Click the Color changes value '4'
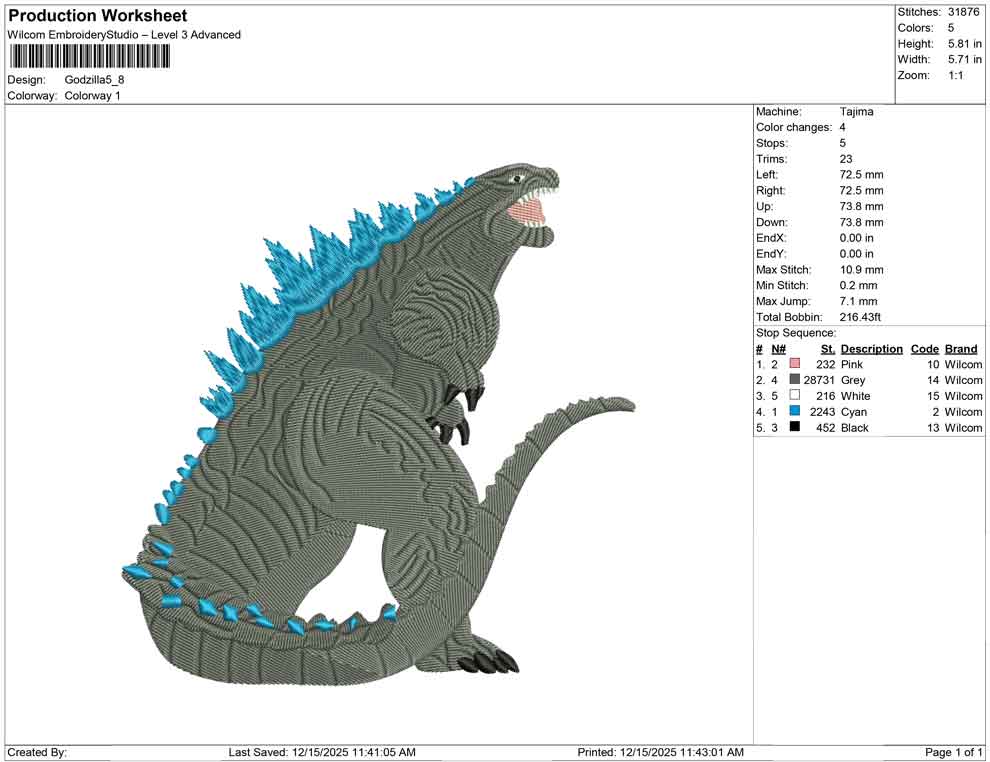990x762 pixels. (843, 128)
